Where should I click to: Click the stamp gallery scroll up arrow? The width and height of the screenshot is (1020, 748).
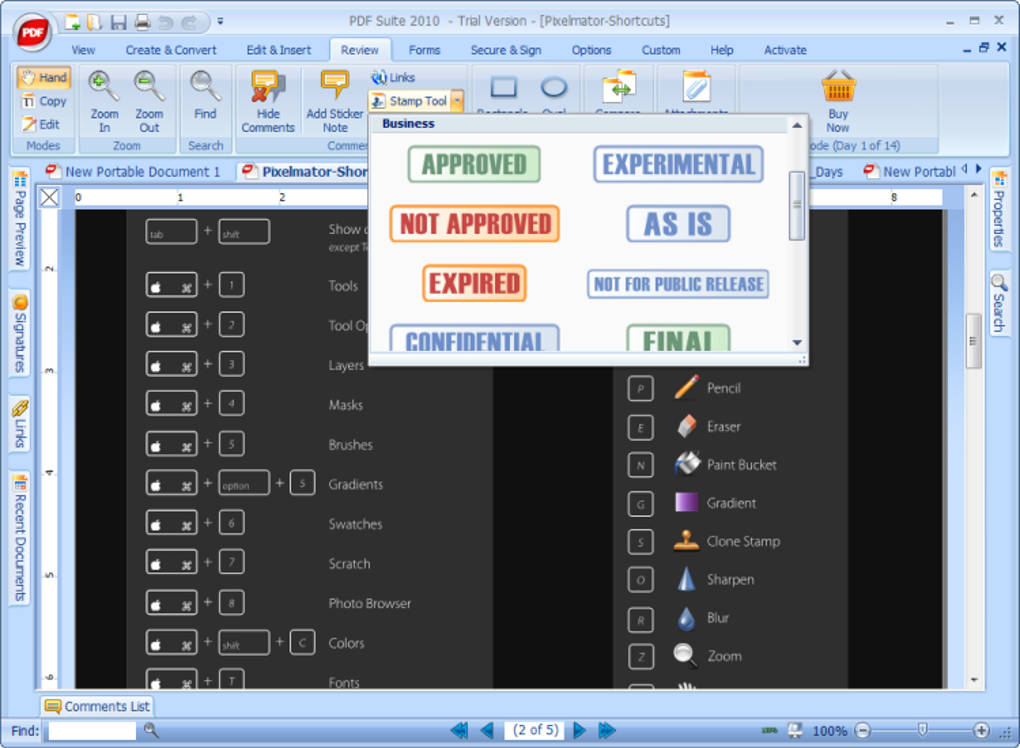pos(797,126)
